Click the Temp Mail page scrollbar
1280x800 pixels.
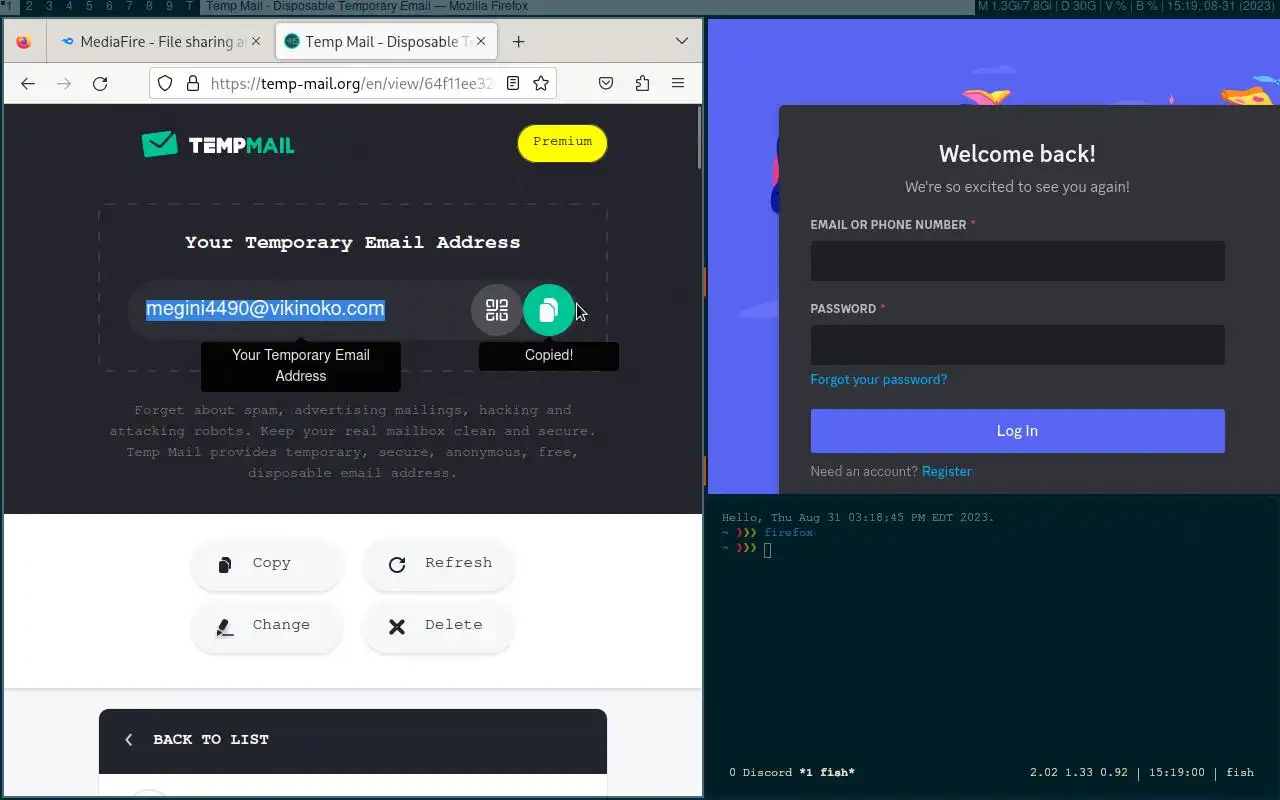699,138
